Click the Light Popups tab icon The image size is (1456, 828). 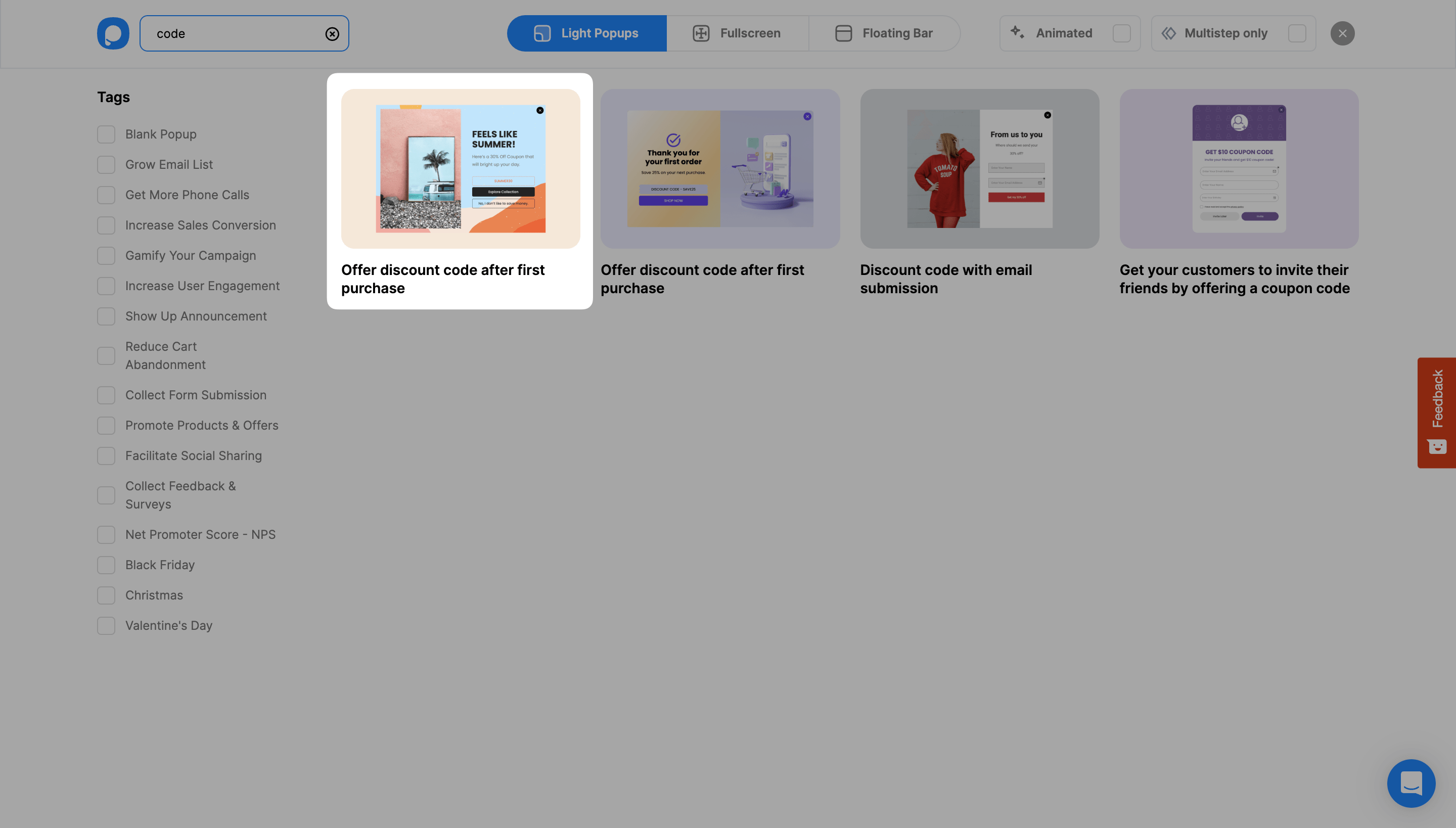[x=540, y=33]
